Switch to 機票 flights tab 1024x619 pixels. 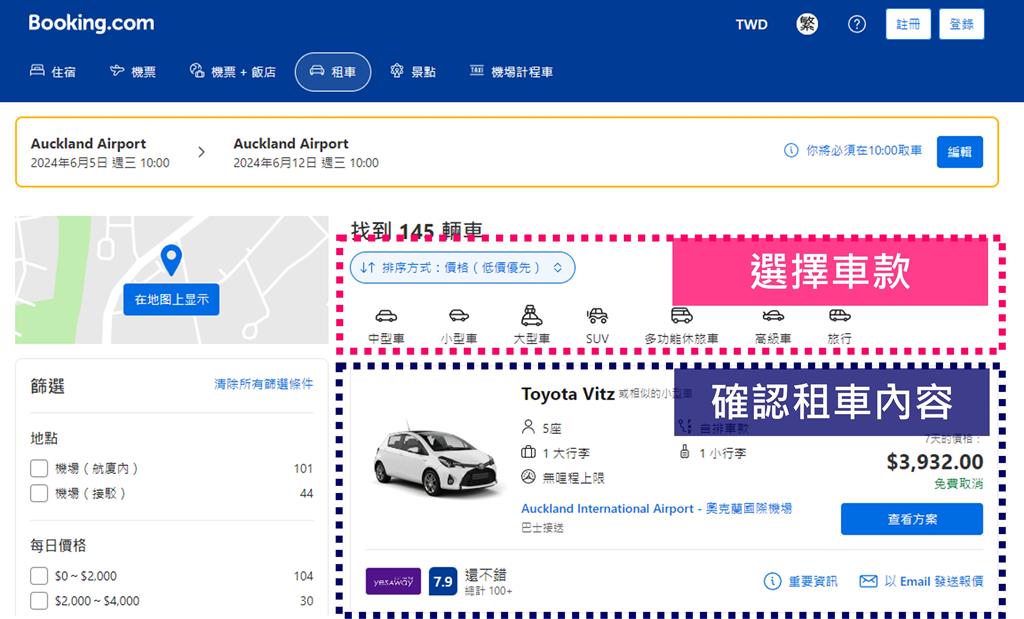133,71
